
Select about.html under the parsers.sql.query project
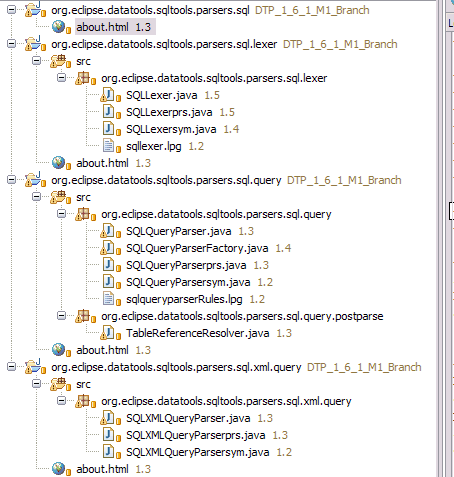point(102,350)
